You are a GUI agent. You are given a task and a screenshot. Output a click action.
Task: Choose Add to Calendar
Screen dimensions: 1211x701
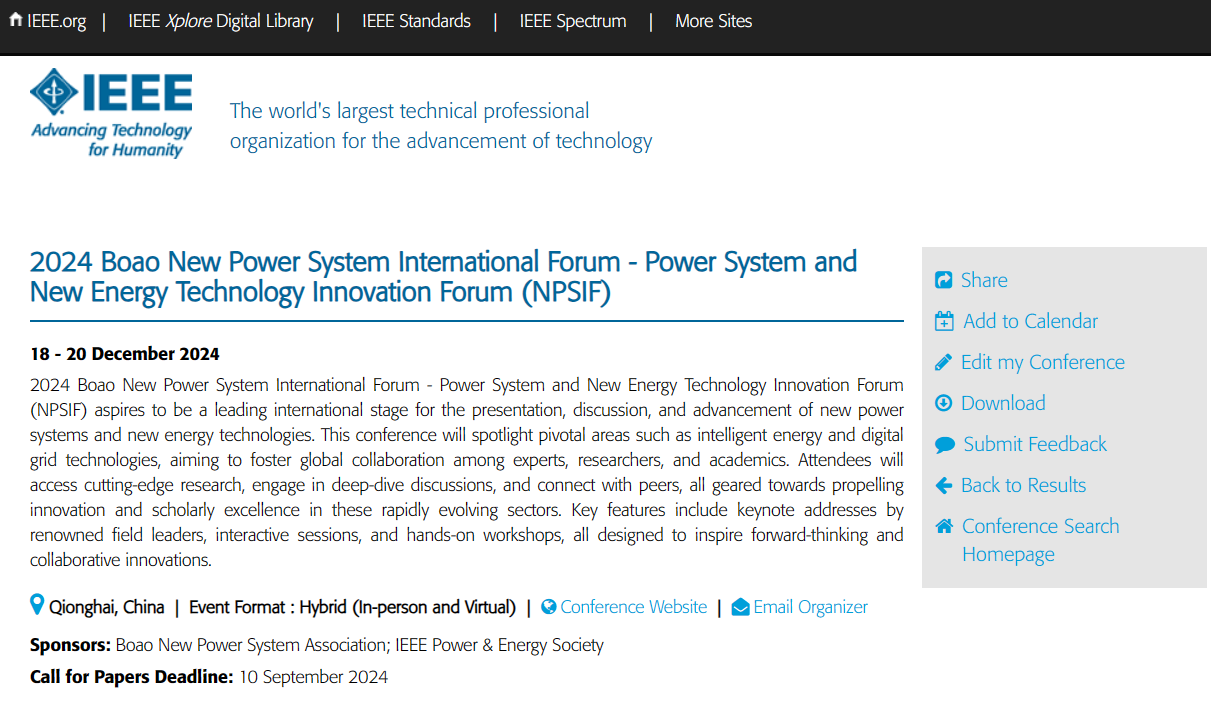tap(1030, 321)
